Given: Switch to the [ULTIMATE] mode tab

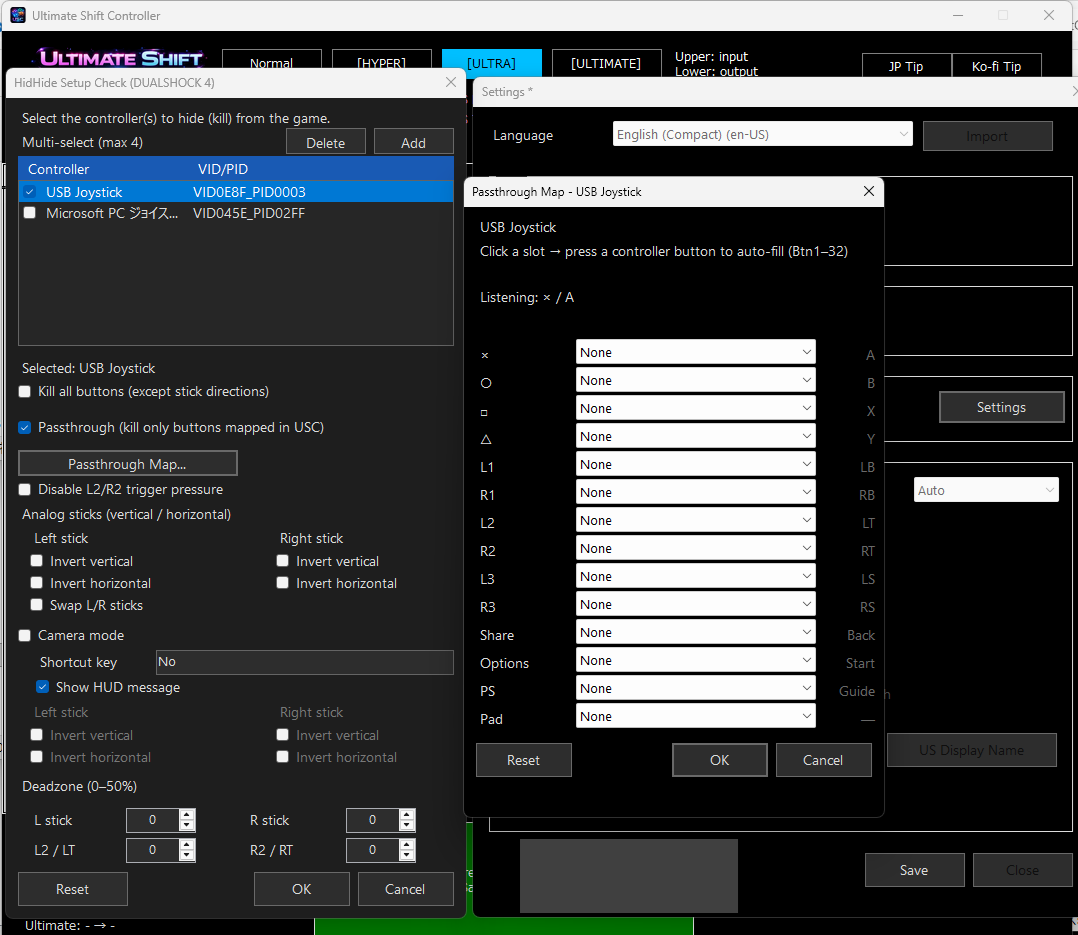Looking at the screenshot, I should coord(606,64).
